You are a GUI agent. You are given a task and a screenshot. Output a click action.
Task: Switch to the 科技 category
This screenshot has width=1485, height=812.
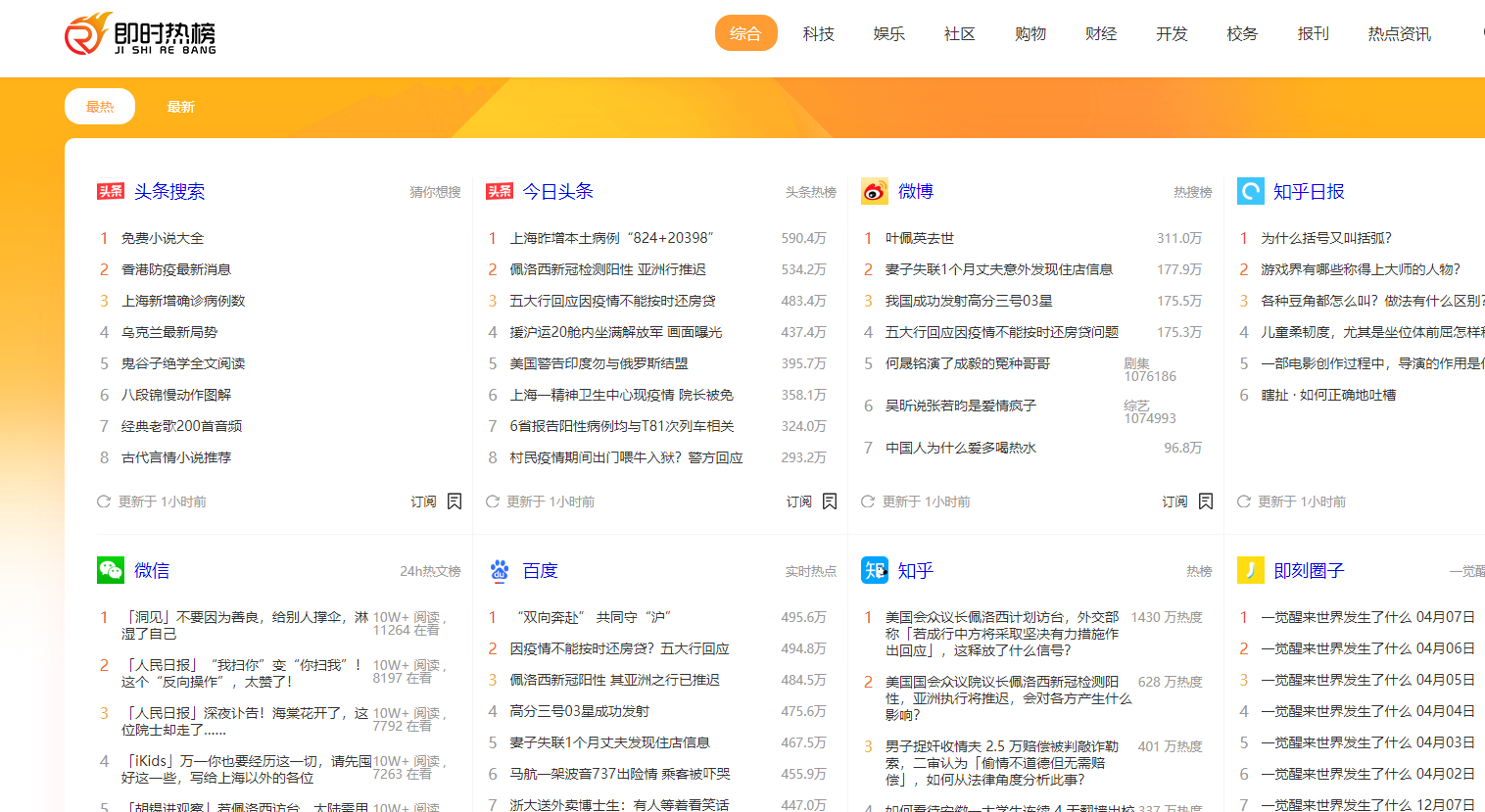[x=819, y=33]
